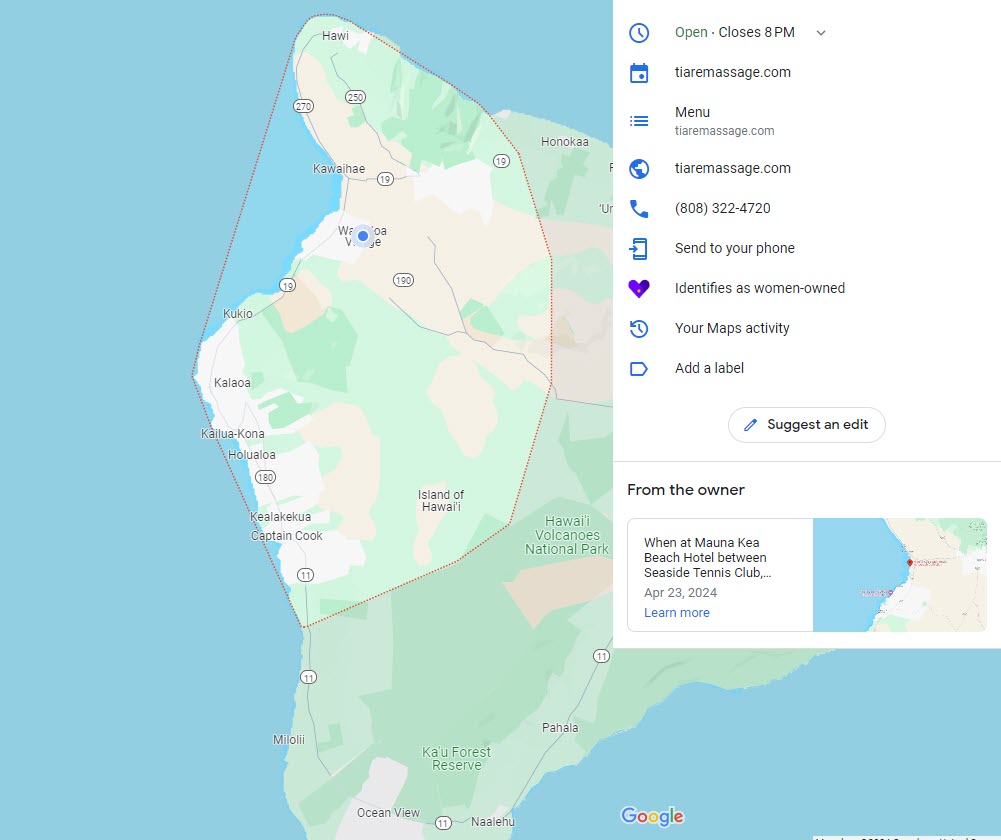Click the Send to your phone icon
Screen dimensions: 1001x840
pyautogui.click(x=639, y=249)
